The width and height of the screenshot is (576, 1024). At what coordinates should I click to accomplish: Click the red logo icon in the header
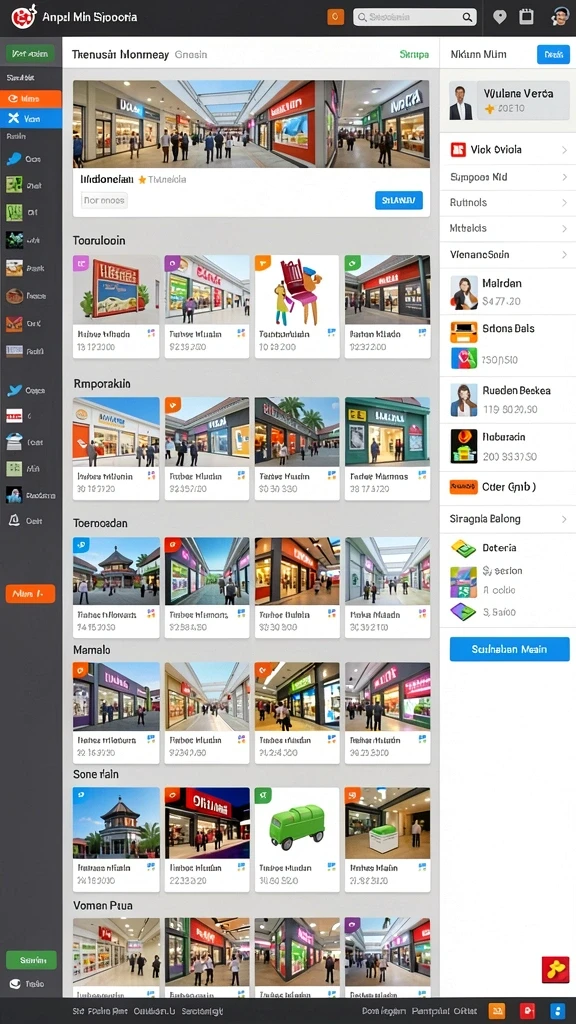pyautogui.click(x=24, y=16)
